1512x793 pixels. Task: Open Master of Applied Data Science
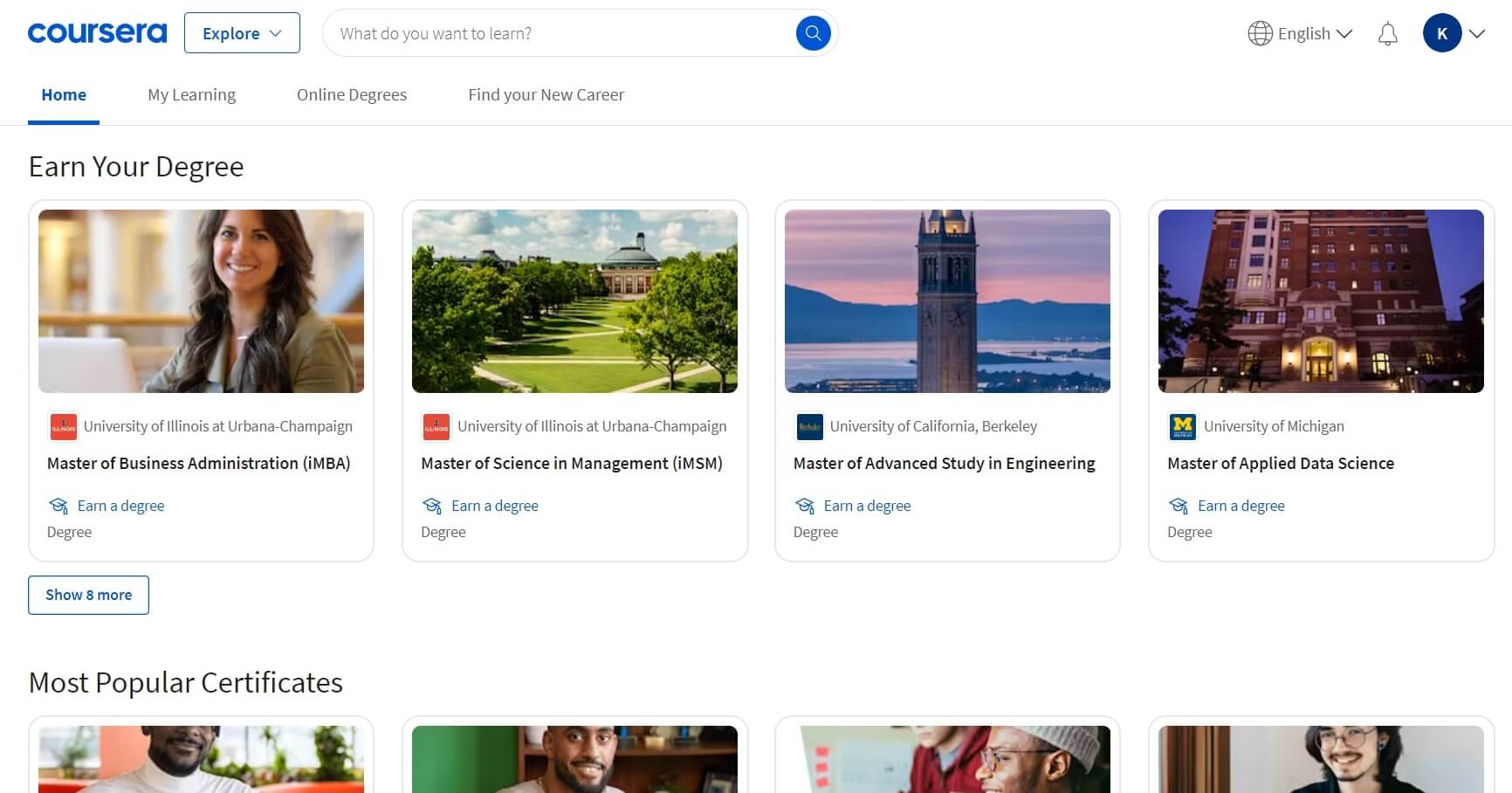click(x=1281, y=463)
